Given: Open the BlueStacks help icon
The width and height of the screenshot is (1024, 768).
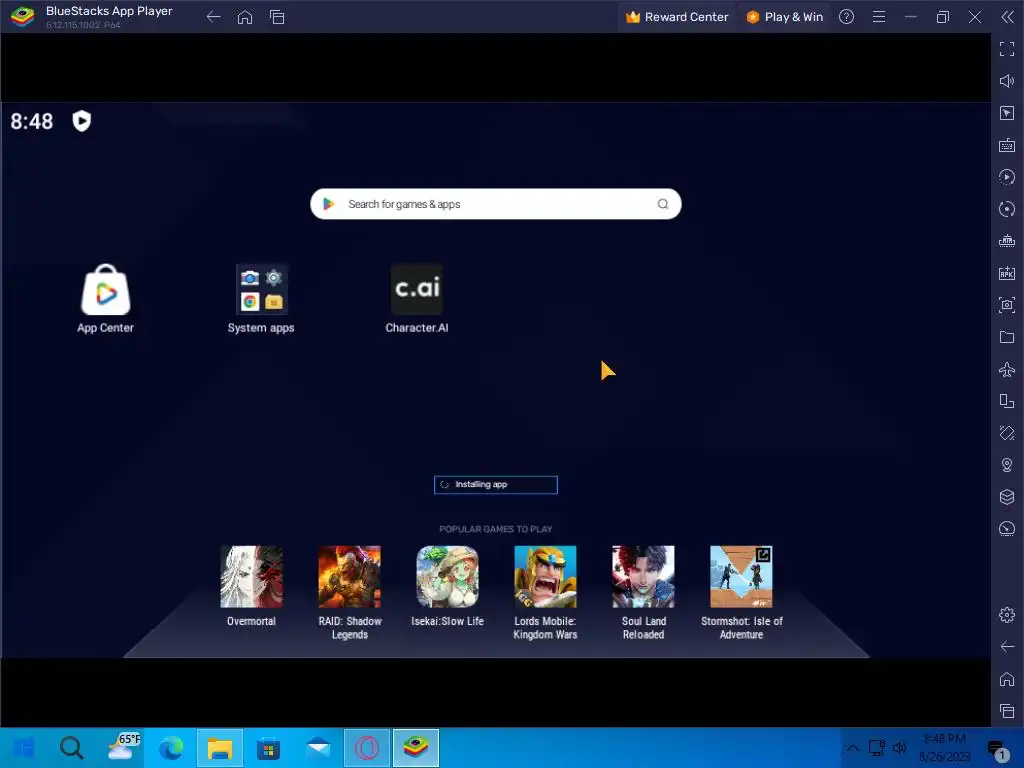Looking at the screenshot, I should pos(846,17).
